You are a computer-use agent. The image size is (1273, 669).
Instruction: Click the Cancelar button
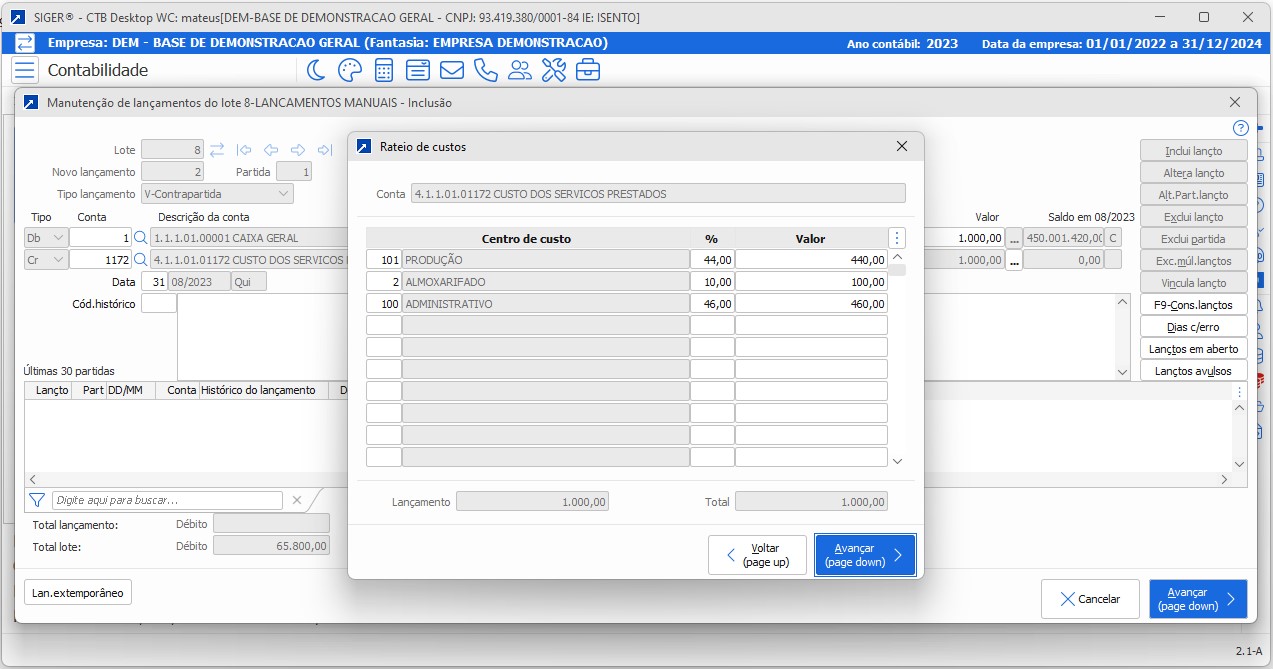click(1089, 599)
